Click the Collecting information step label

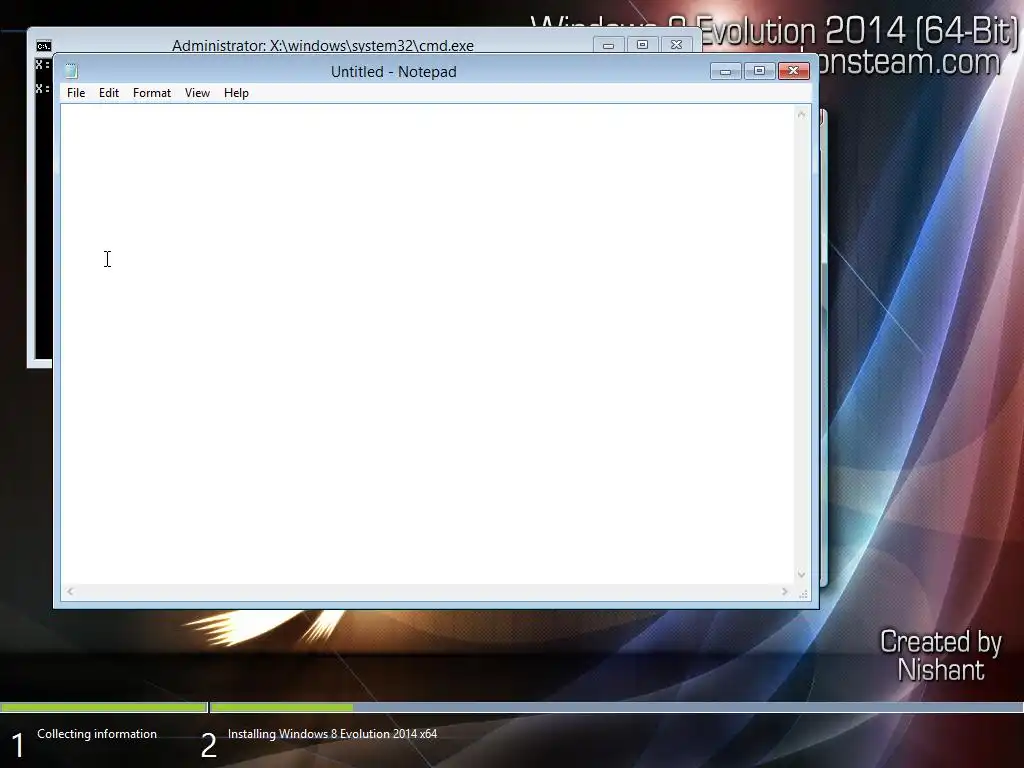[x=97, y=734]
